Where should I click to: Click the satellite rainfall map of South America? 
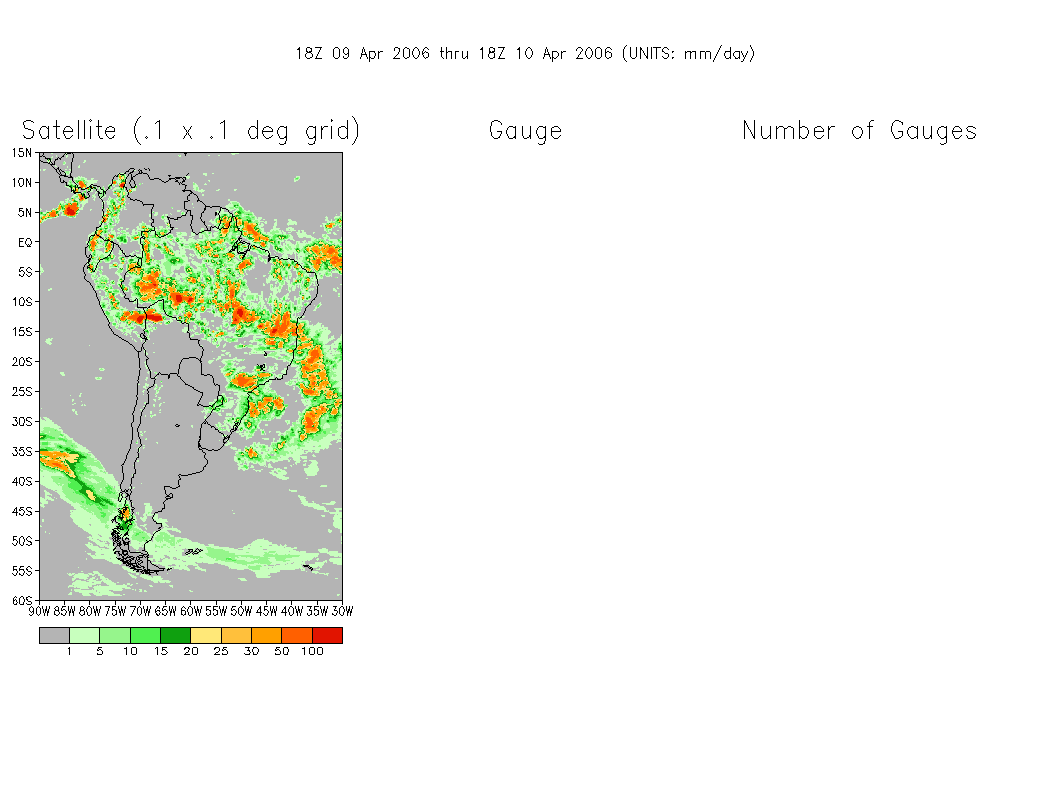(x=191, y=376)
